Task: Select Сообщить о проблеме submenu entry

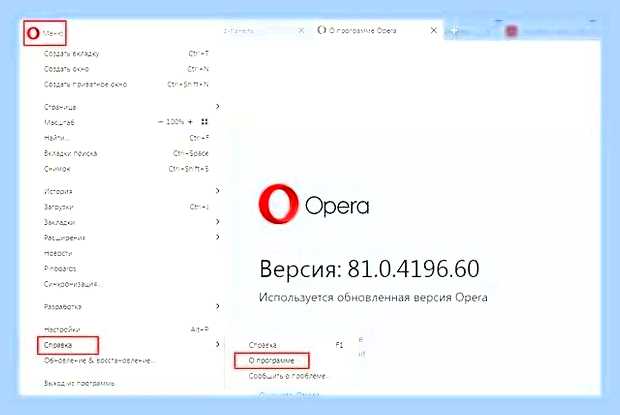Action: click(x=288, y=376)
